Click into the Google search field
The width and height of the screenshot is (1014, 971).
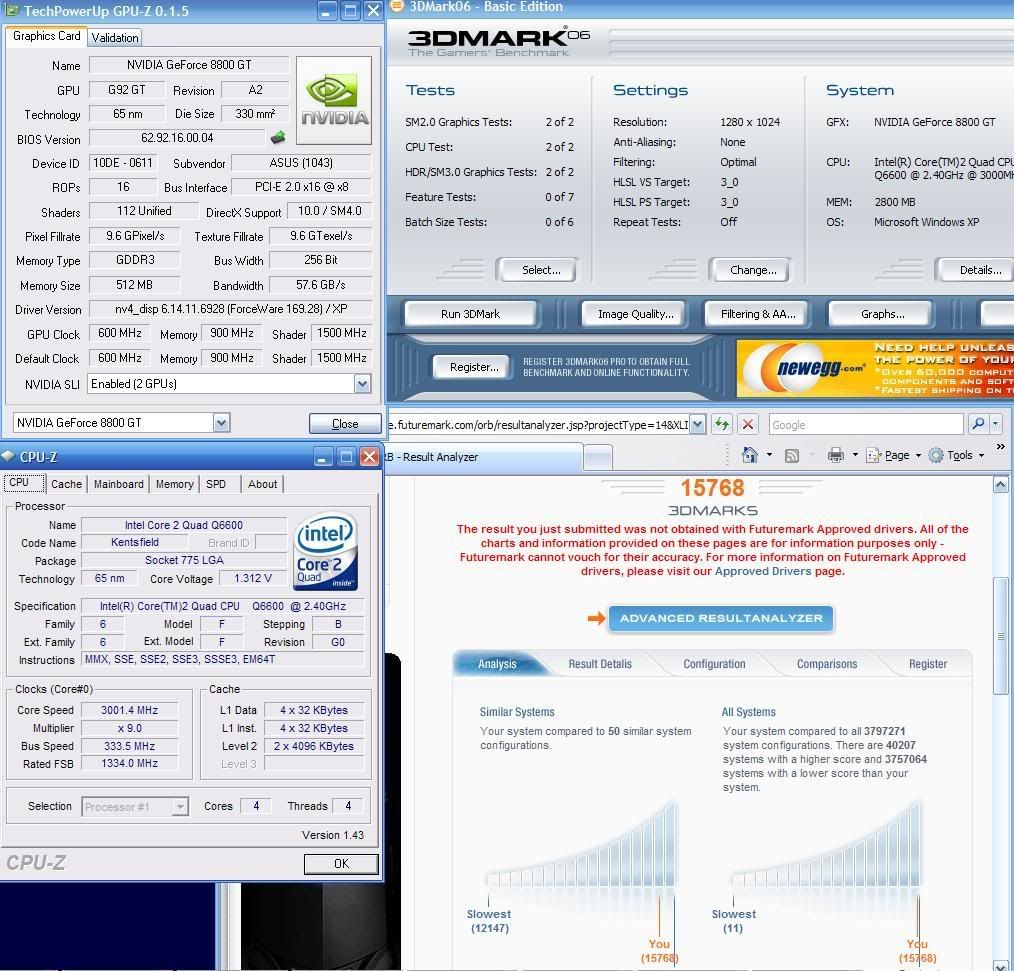(x=864, y=424)
